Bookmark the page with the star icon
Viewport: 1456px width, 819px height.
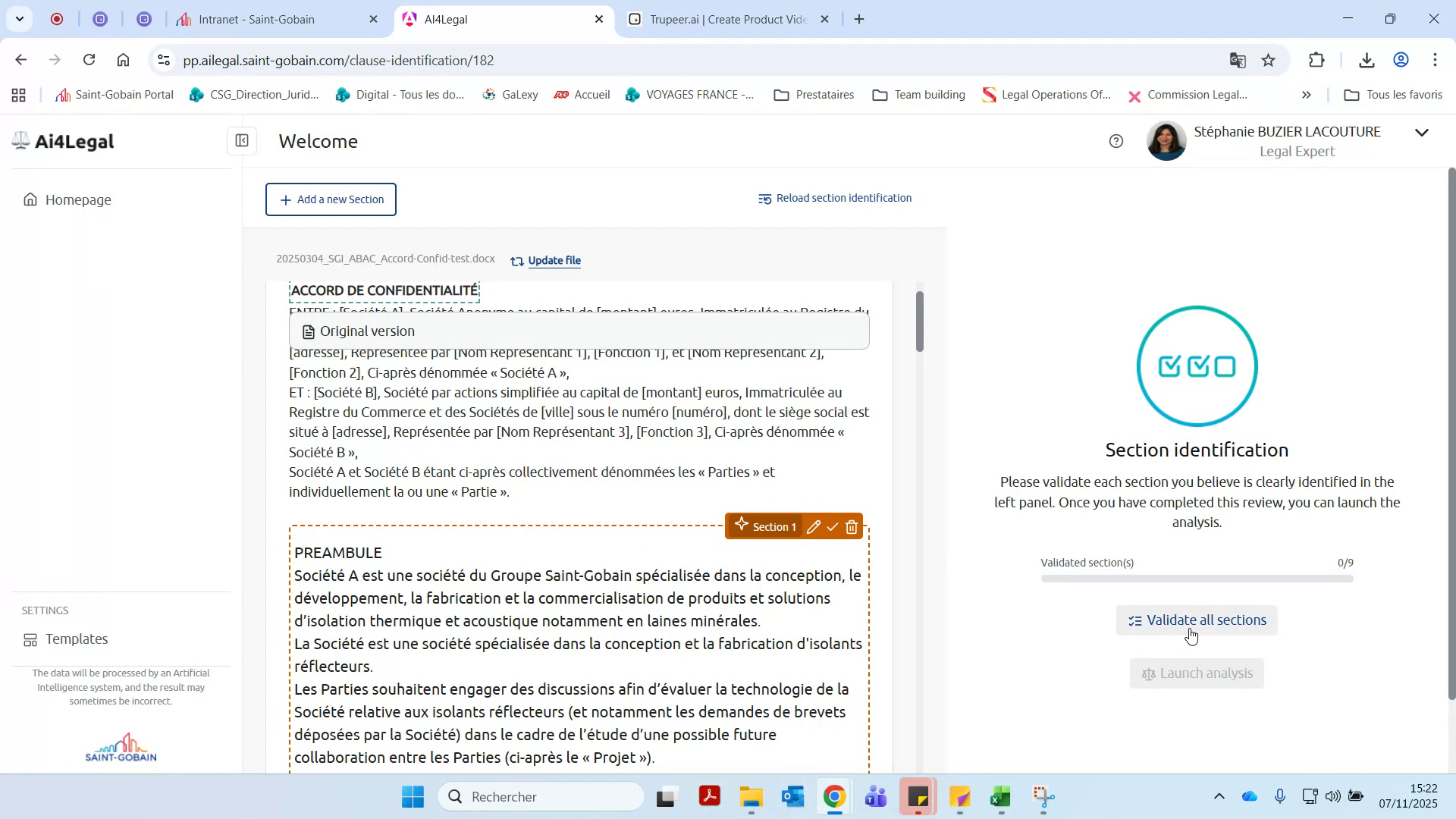[x=1269, y=60]
